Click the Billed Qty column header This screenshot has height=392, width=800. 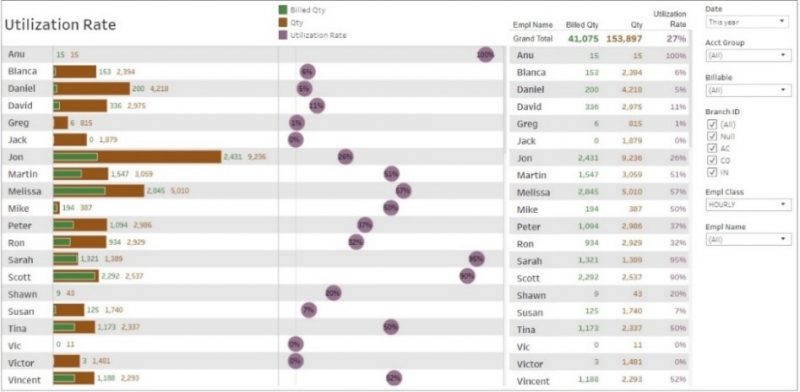point(582,24)
